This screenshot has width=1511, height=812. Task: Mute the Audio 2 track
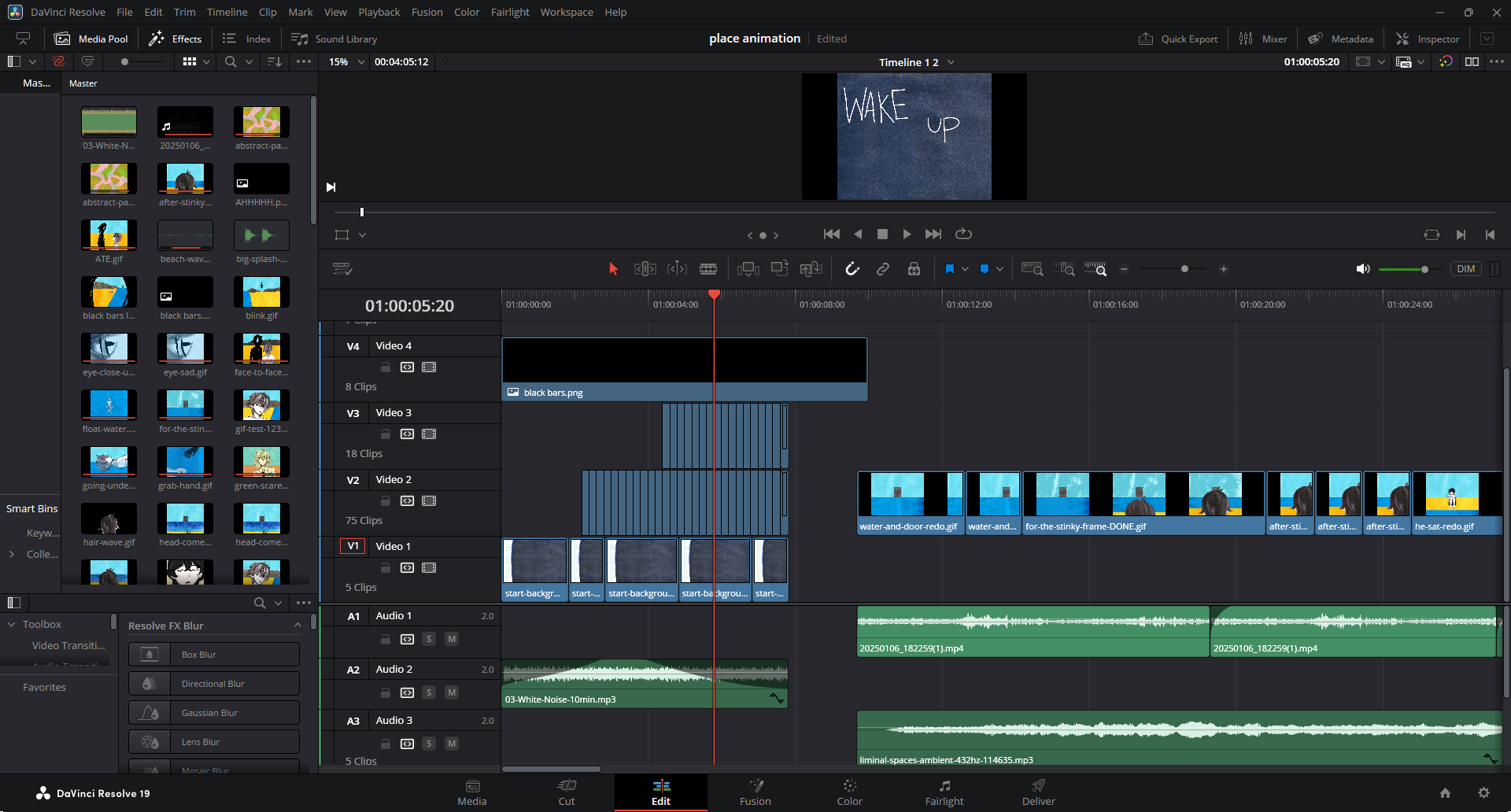452,692
